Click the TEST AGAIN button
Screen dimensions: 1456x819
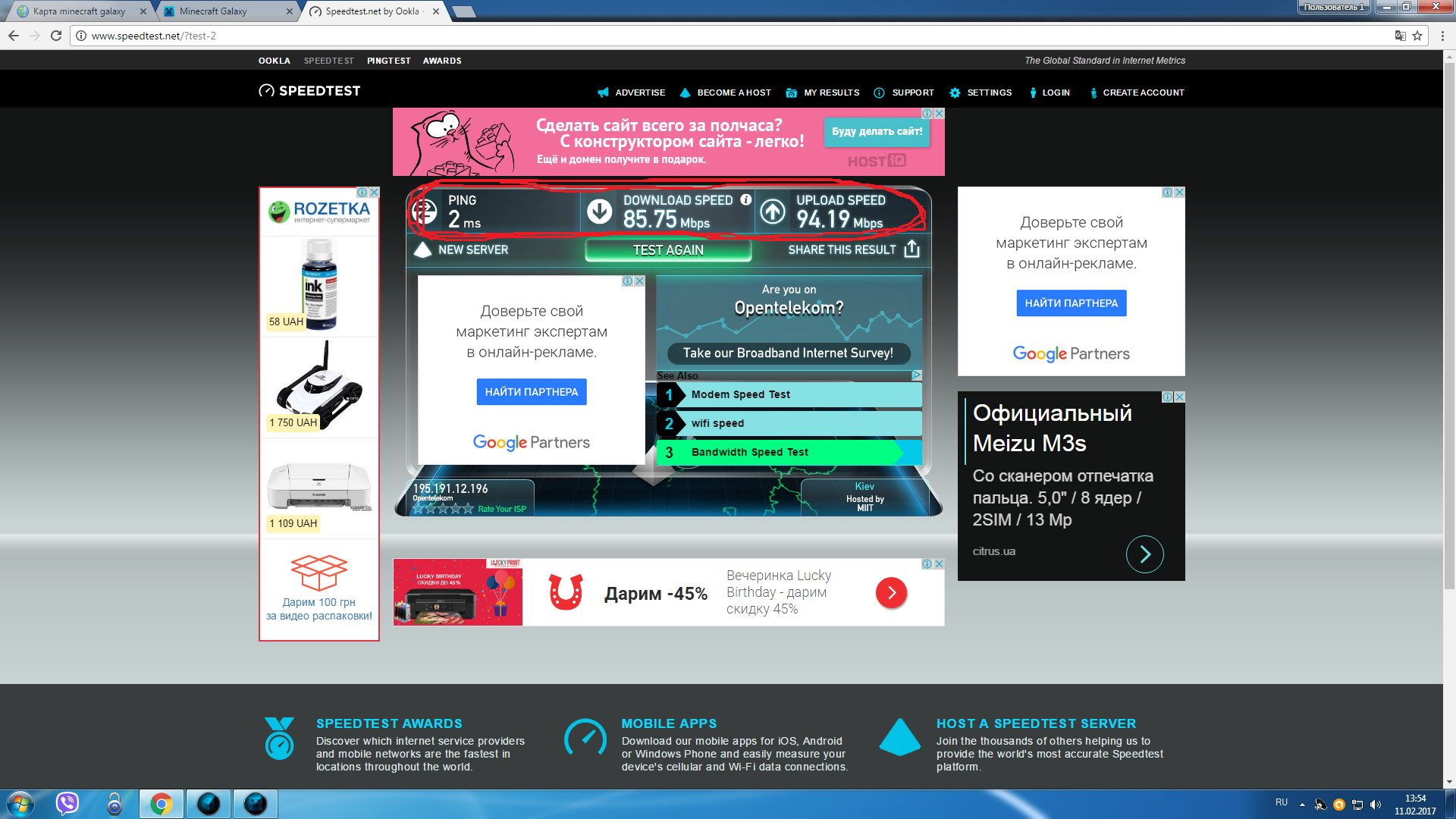(668, 250)
